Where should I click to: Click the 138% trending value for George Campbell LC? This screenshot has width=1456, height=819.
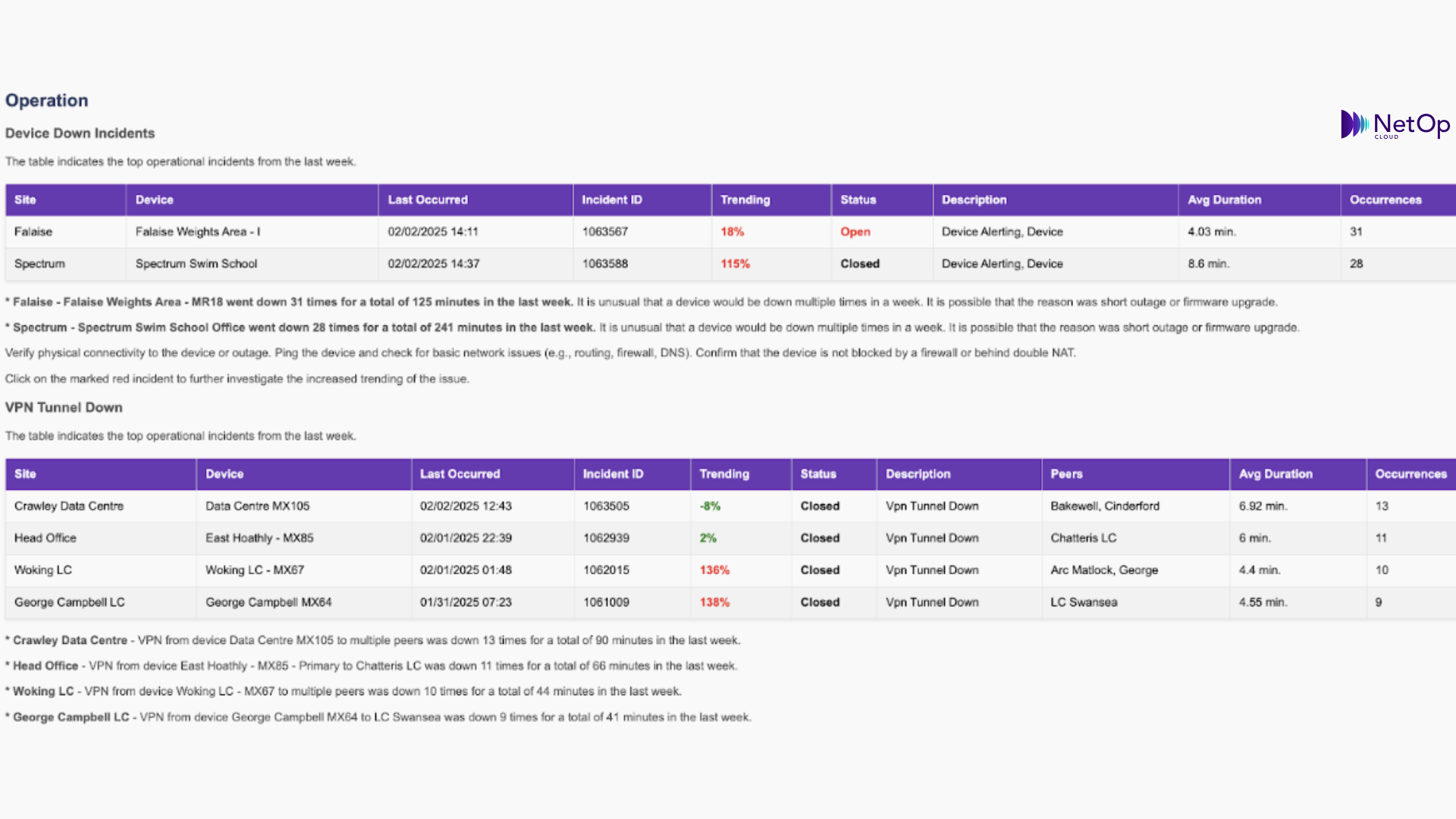pyautogui.click(x=714, y=602)
